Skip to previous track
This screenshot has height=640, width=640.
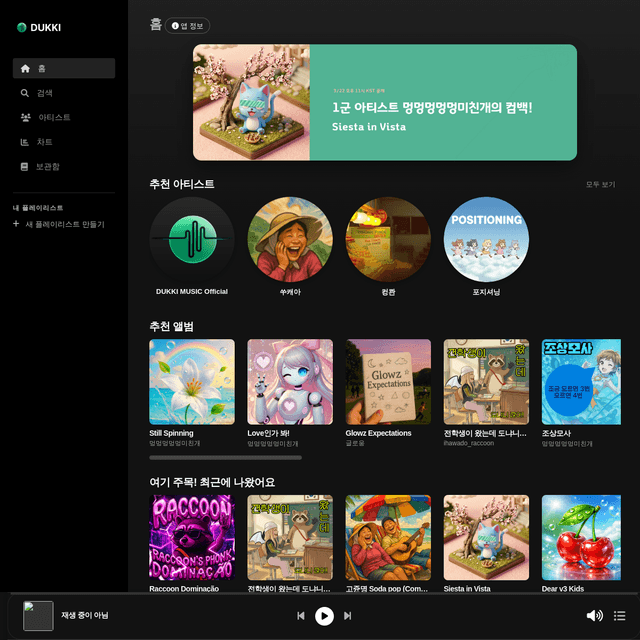coord(300,616)
